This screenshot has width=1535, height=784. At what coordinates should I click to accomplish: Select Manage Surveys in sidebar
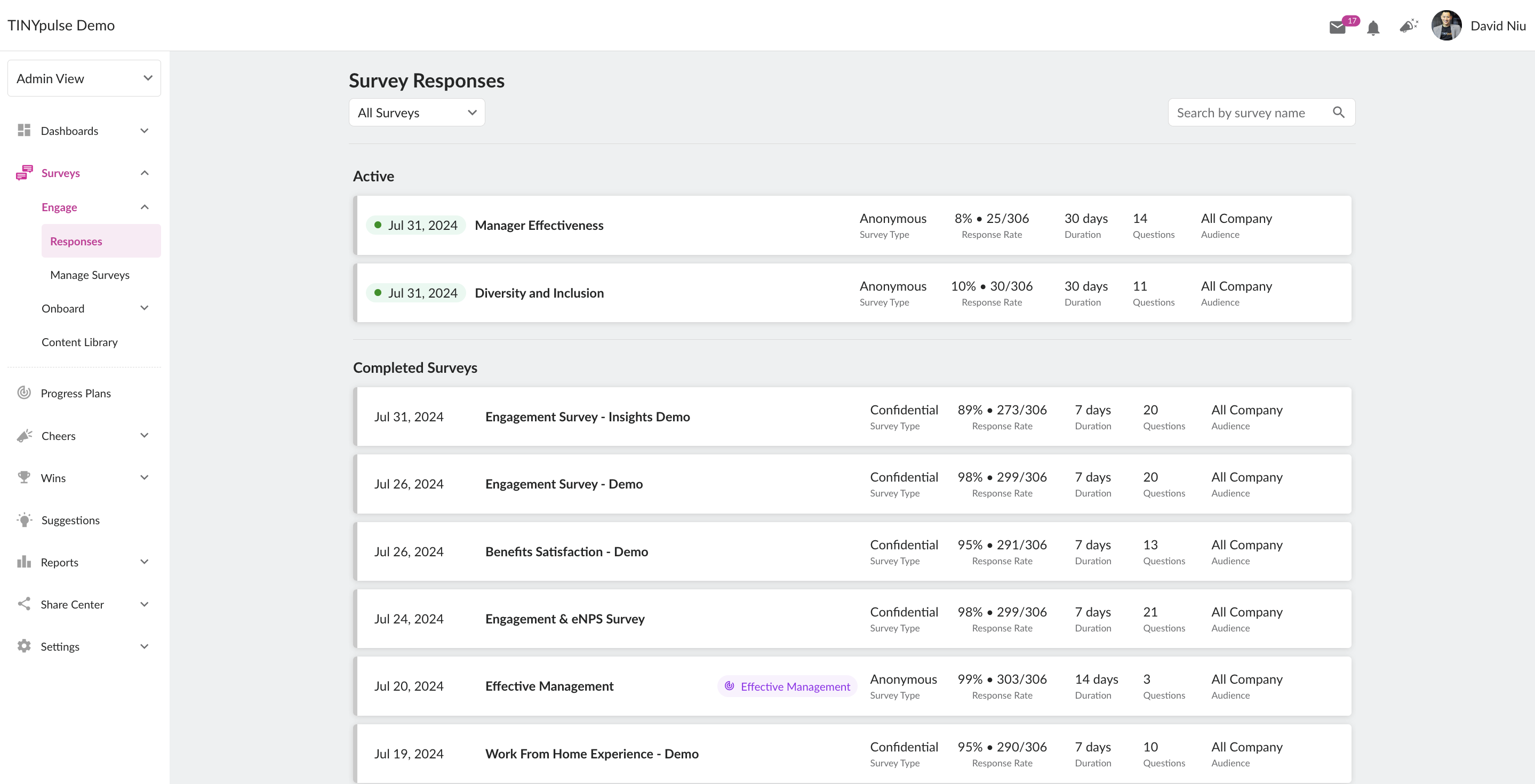90,275
